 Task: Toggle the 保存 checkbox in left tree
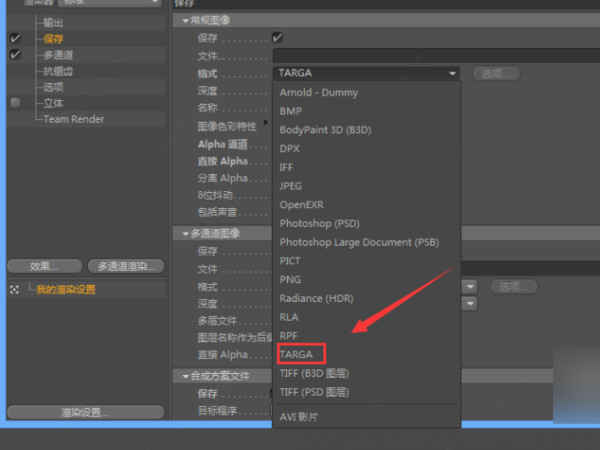coord(15,38)
